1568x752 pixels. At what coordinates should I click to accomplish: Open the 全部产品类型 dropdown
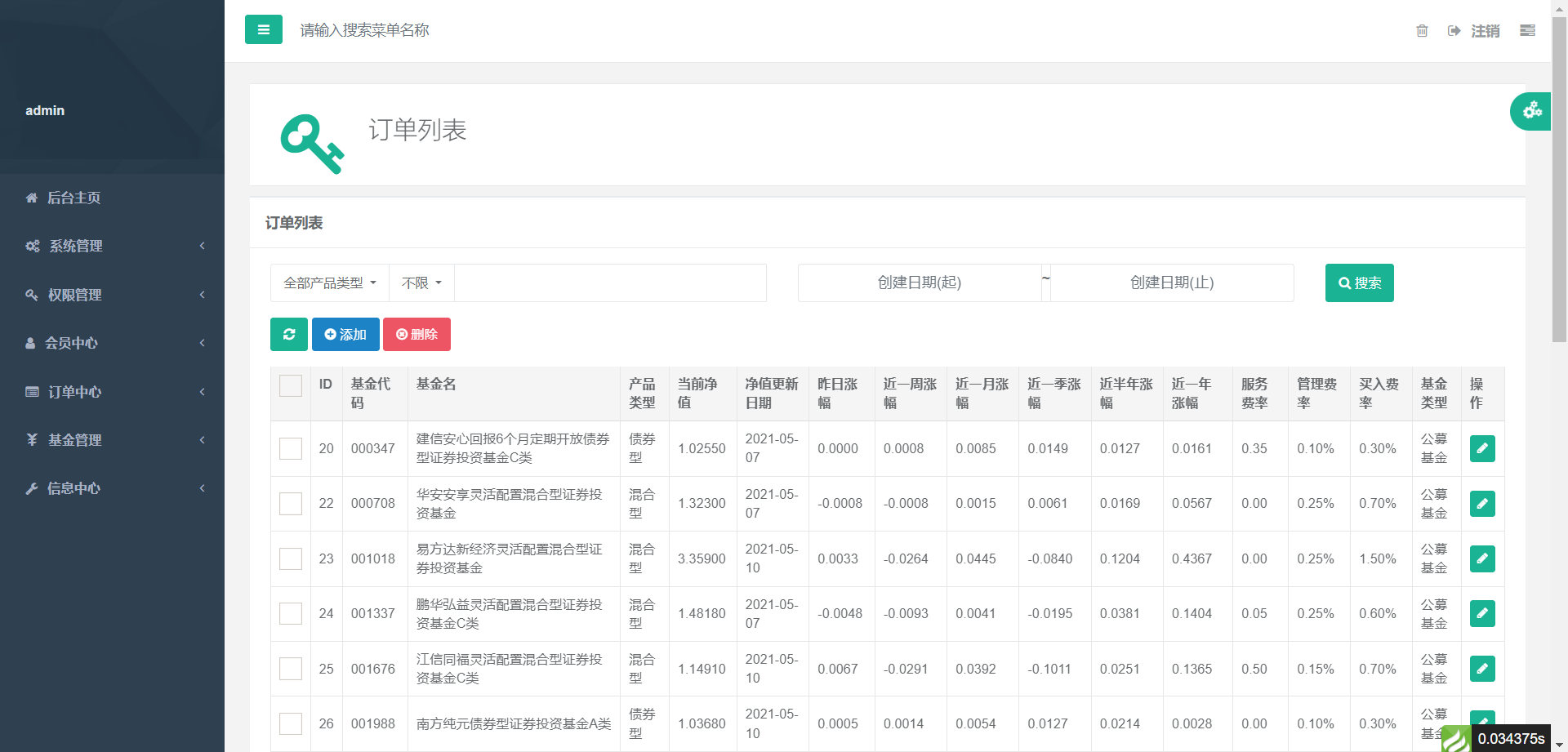click(330, 283)
